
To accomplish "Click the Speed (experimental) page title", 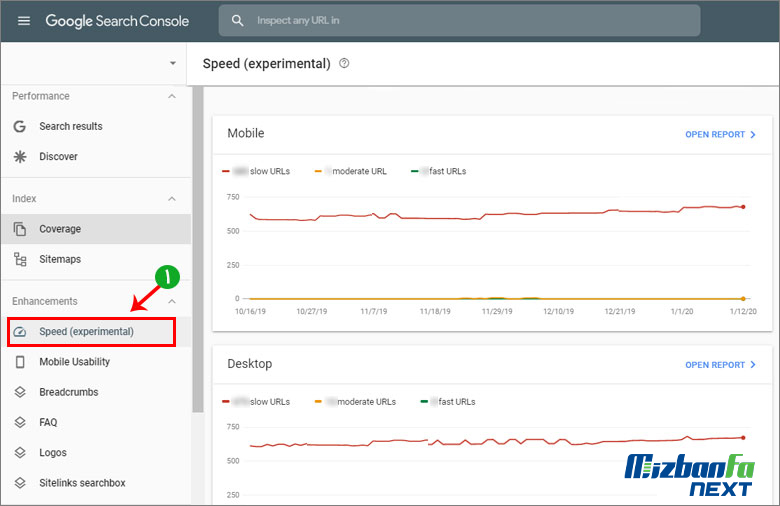I will click(x=267, y=64).
